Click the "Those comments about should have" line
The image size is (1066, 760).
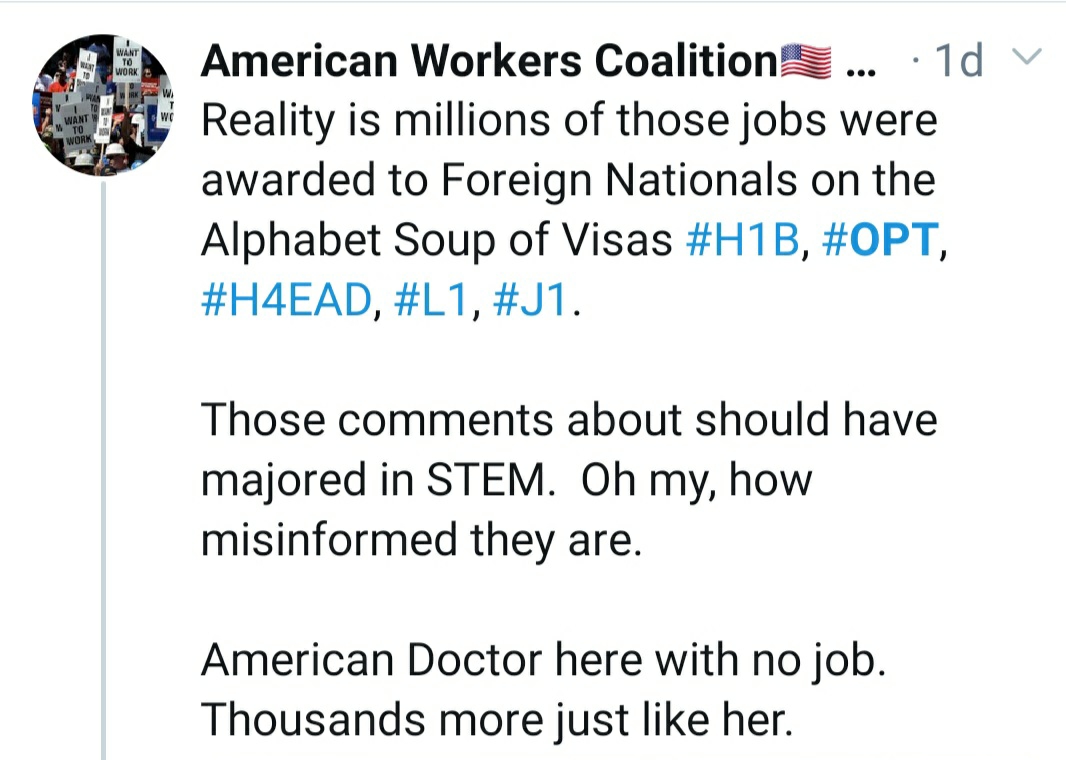tap(570, 419)
